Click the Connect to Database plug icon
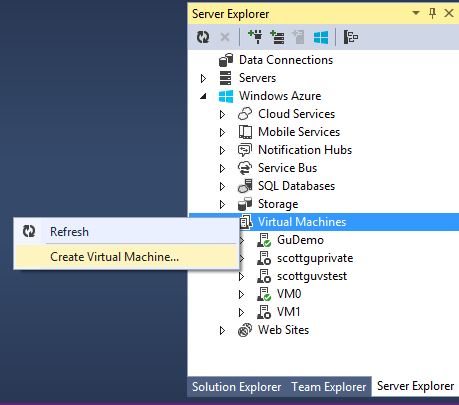 click(x=255, y=37)
